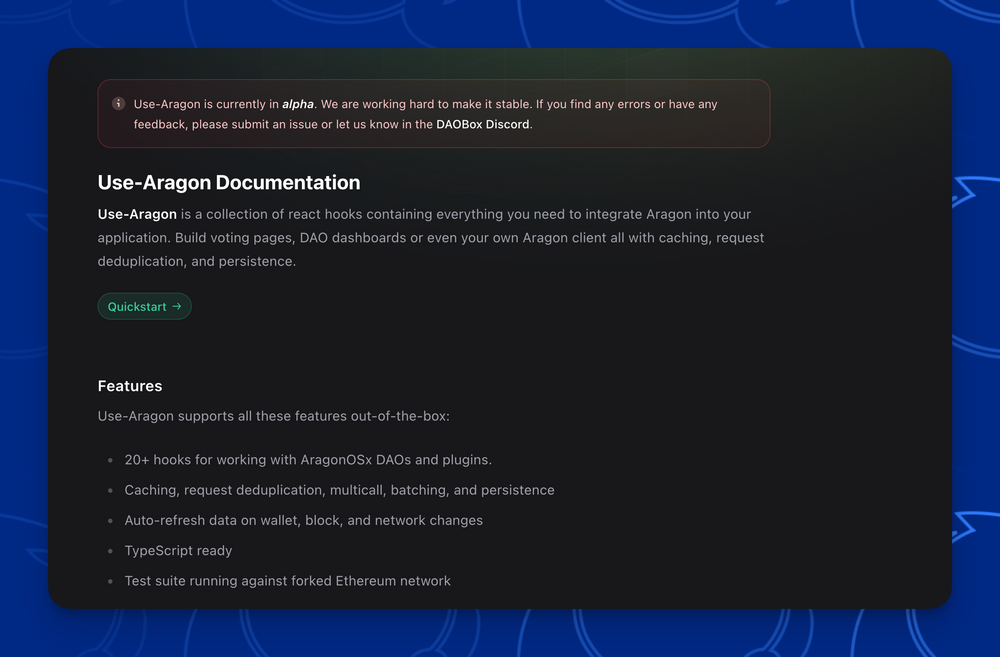The height and width of the screenshot is (657, 1000).
Task: Click the bullet next to Auto-refresh data feature
Action: [110, 521]
